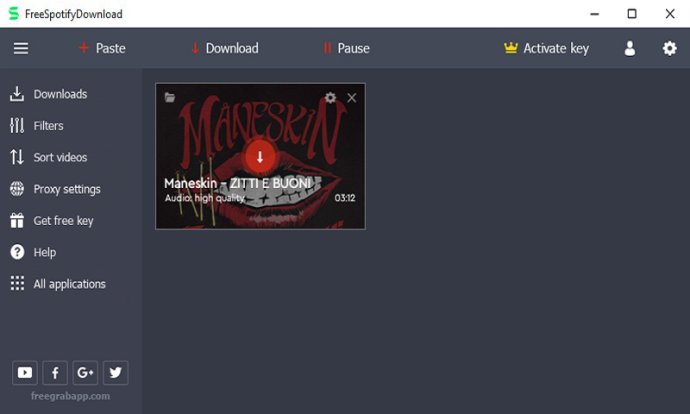The height and width of the screenshot is (414, 690).
Task: Open the Google Plus social icon
Action: point(85,373)
